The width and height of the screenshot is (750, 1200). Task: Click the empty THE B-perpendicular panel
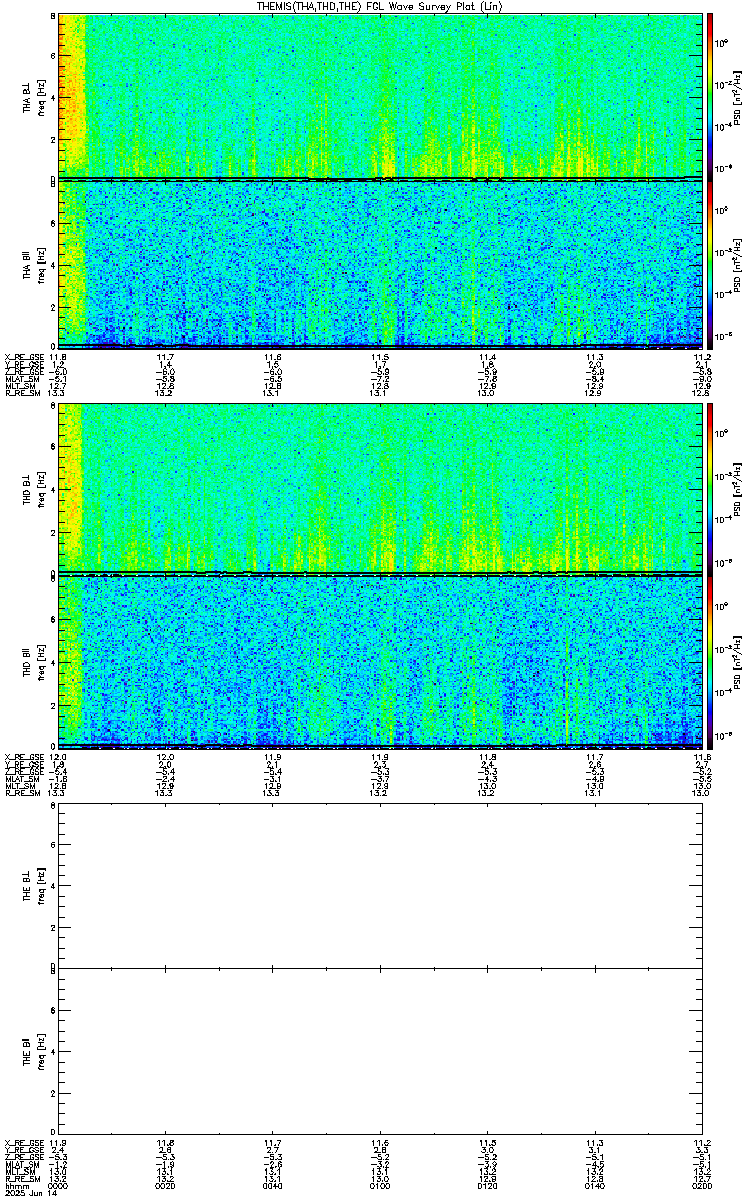click(x=380, y=885)
